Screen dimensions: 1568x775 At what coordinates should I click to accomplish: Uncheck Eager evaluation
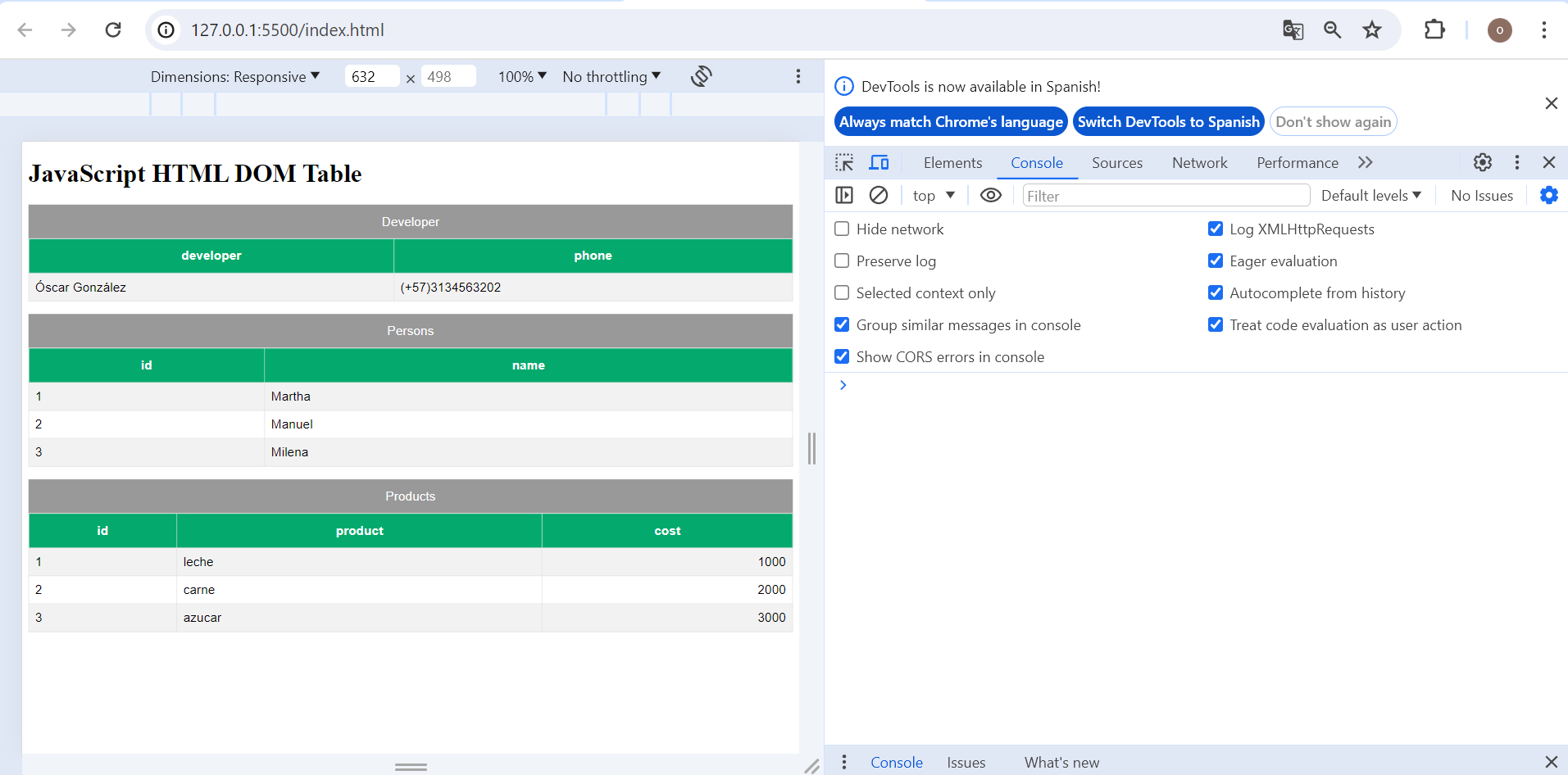tap(1216, 261)
